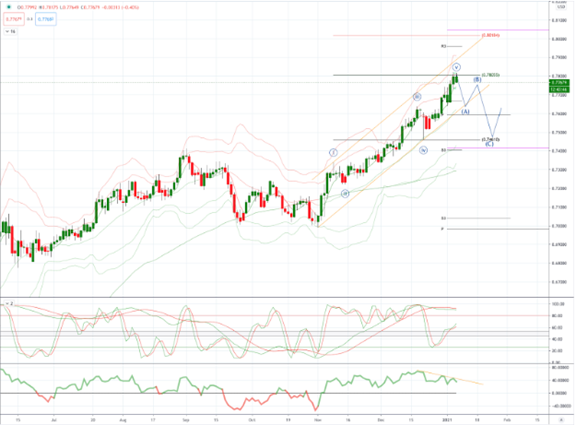576x425 pixels.
Task: Click the blue buy price box
Action: 46,19
